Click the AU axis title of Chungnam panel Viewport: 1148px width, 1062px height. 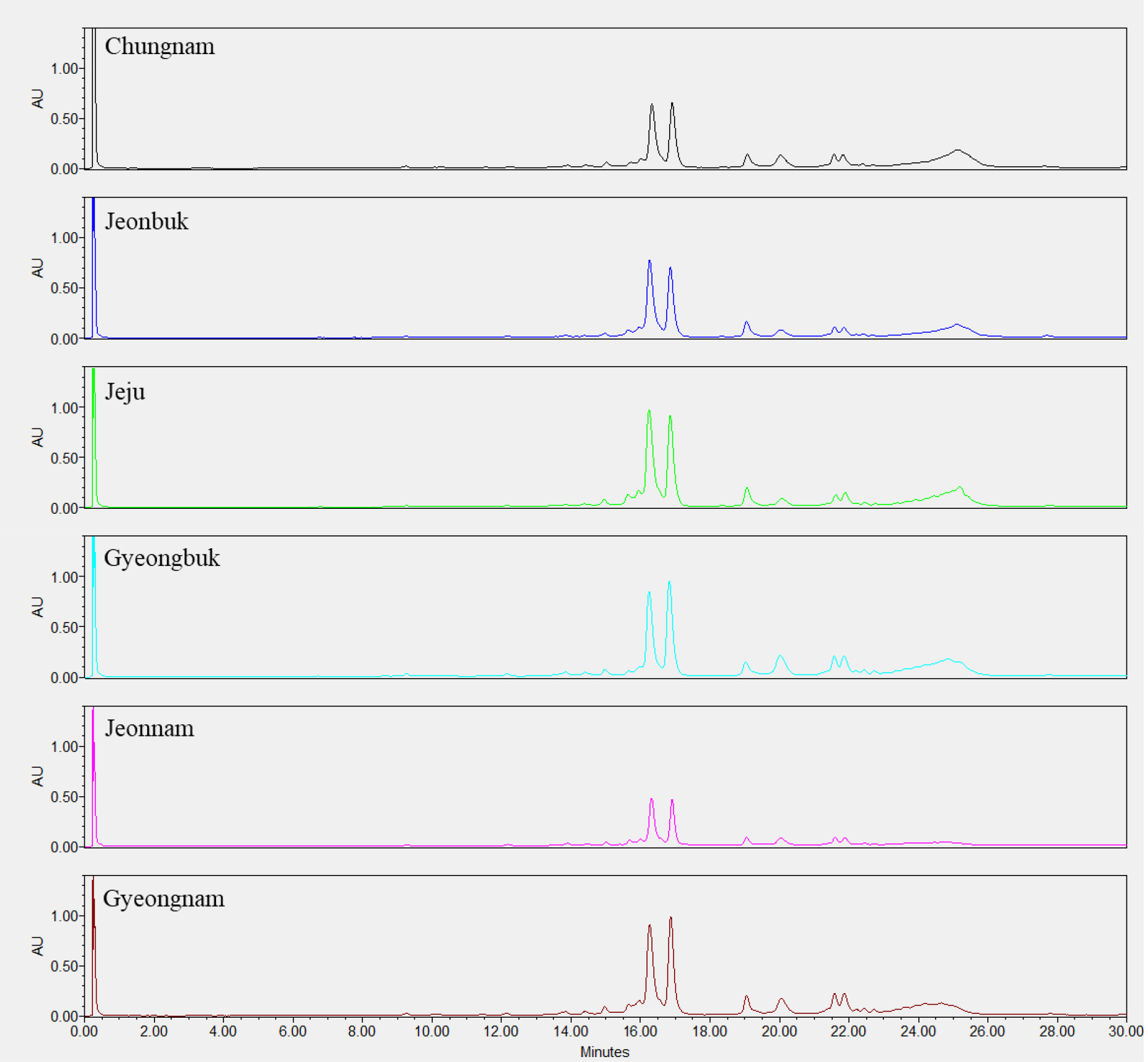[x=38, y=99]
